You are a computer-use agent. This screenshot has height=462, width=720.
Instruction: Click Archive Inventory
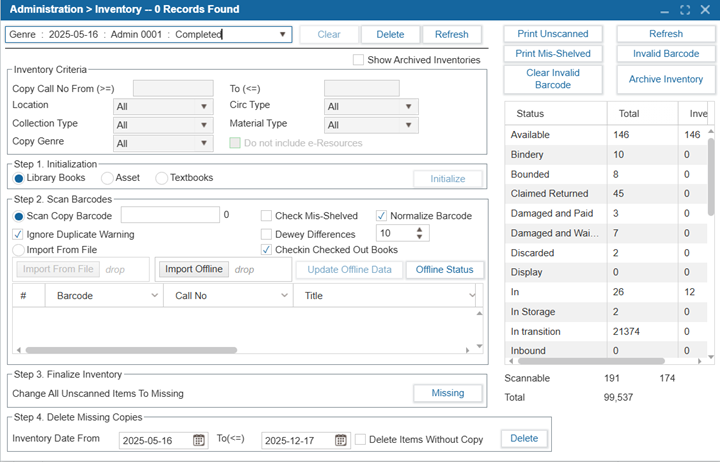[x=666, y=79]
